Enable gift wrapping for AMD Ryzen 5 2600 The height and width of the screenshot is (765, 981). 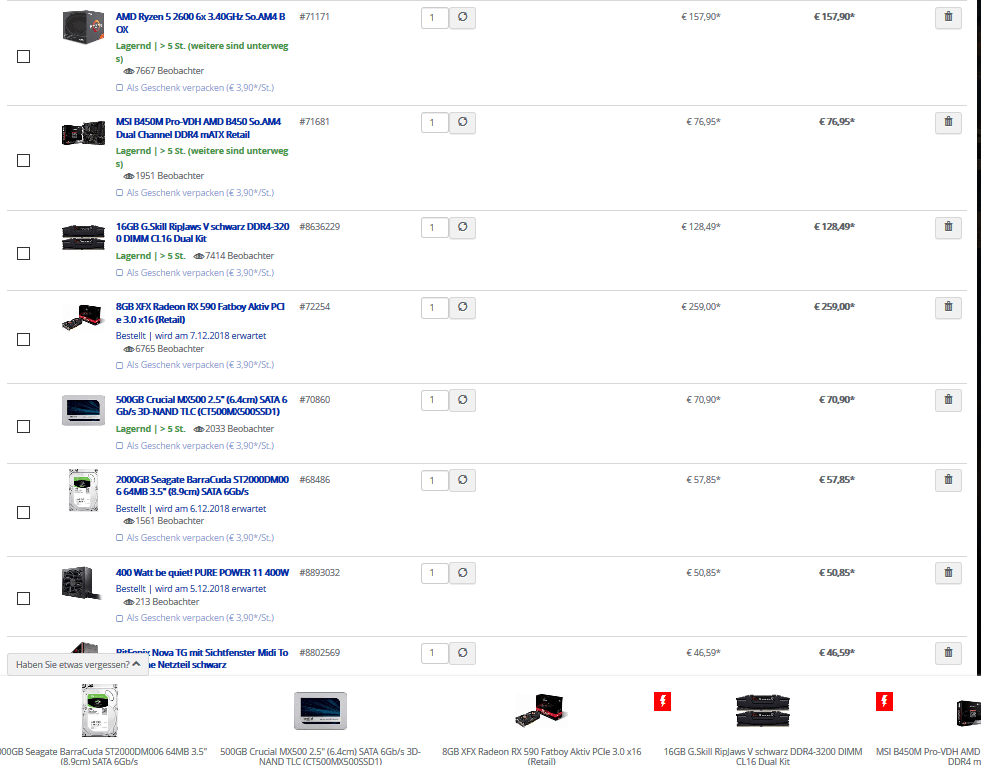119,88
